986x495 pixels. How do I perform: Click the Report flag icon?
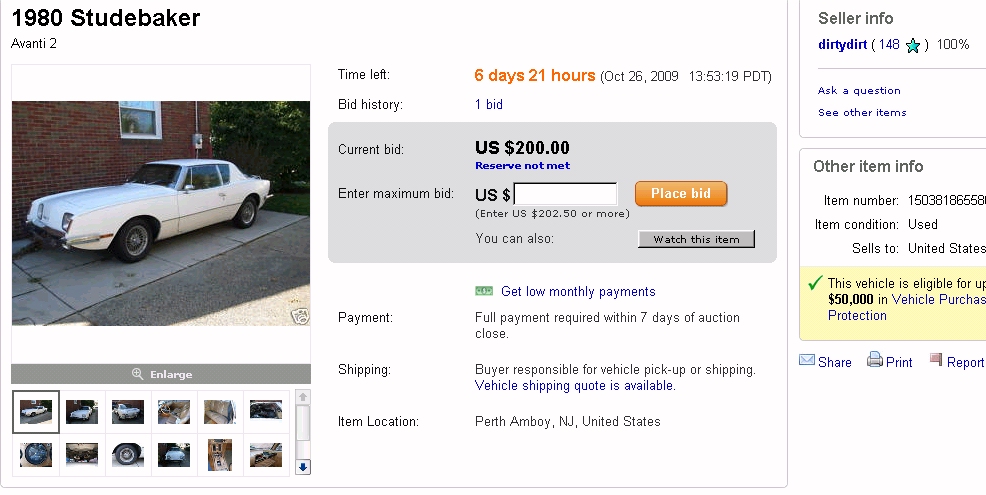click(936, 360)
